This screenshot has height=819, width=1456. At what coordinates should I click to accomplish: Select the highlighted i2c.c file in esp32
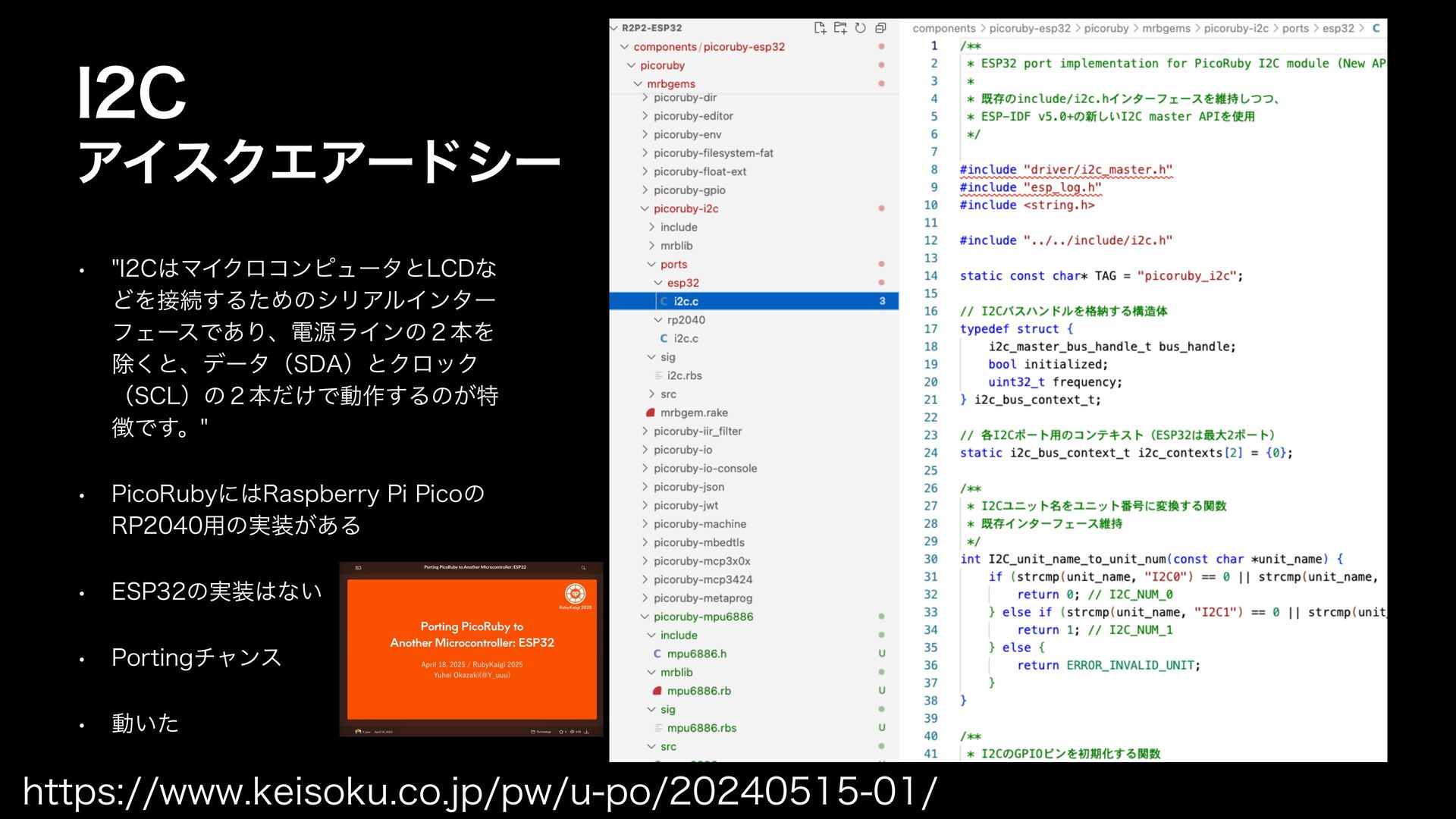[686, 301]
